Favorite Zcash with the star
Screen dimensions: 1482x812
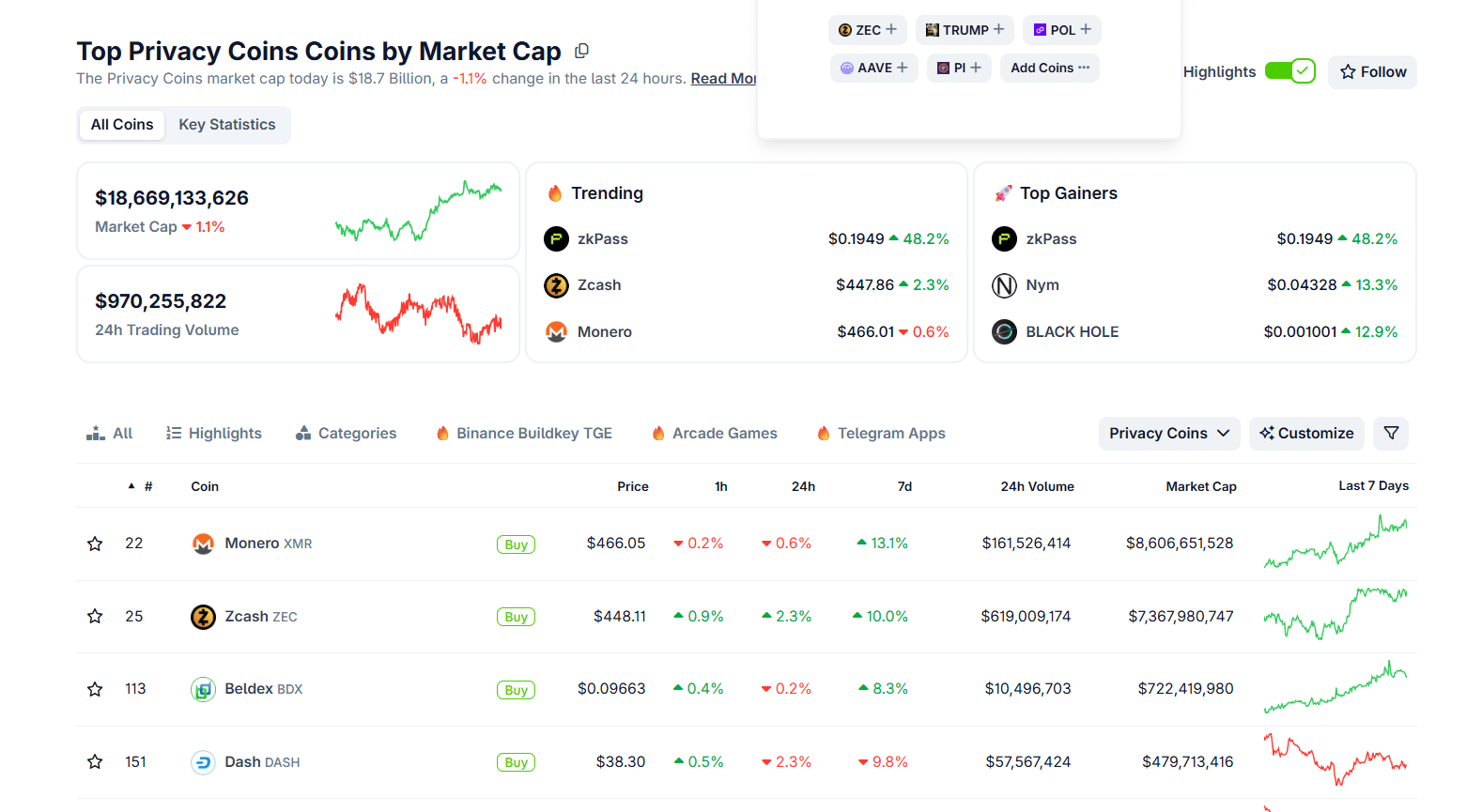click(95, 617)
